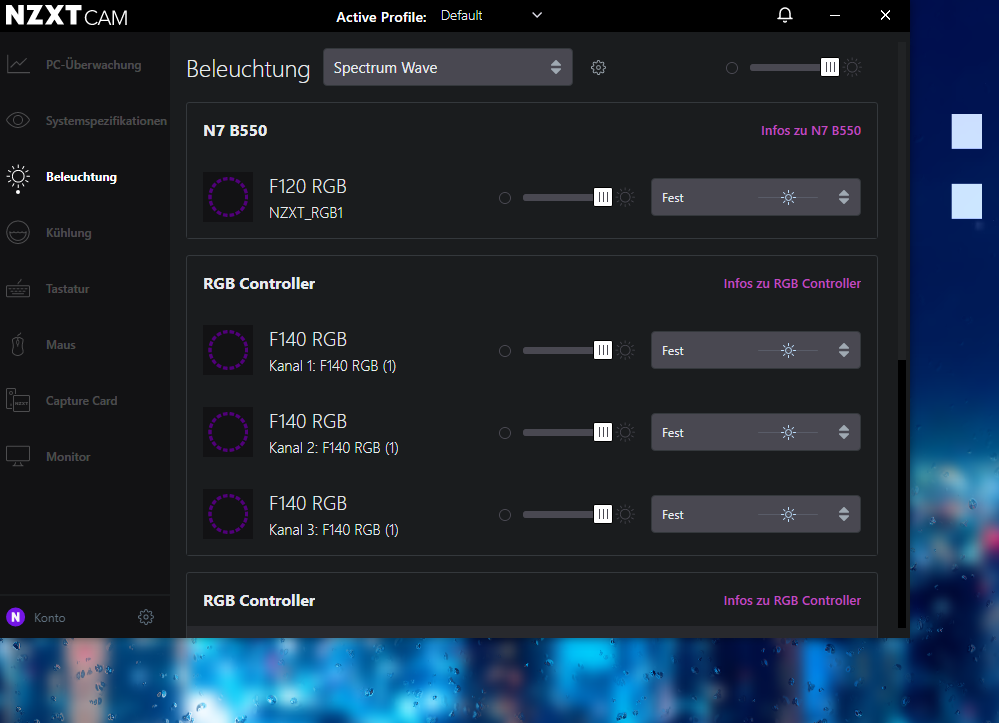999x723 pixels.
Task: Click the Tastatur keyboard icon
Action: pyautogui.click(x=18, y=289)
